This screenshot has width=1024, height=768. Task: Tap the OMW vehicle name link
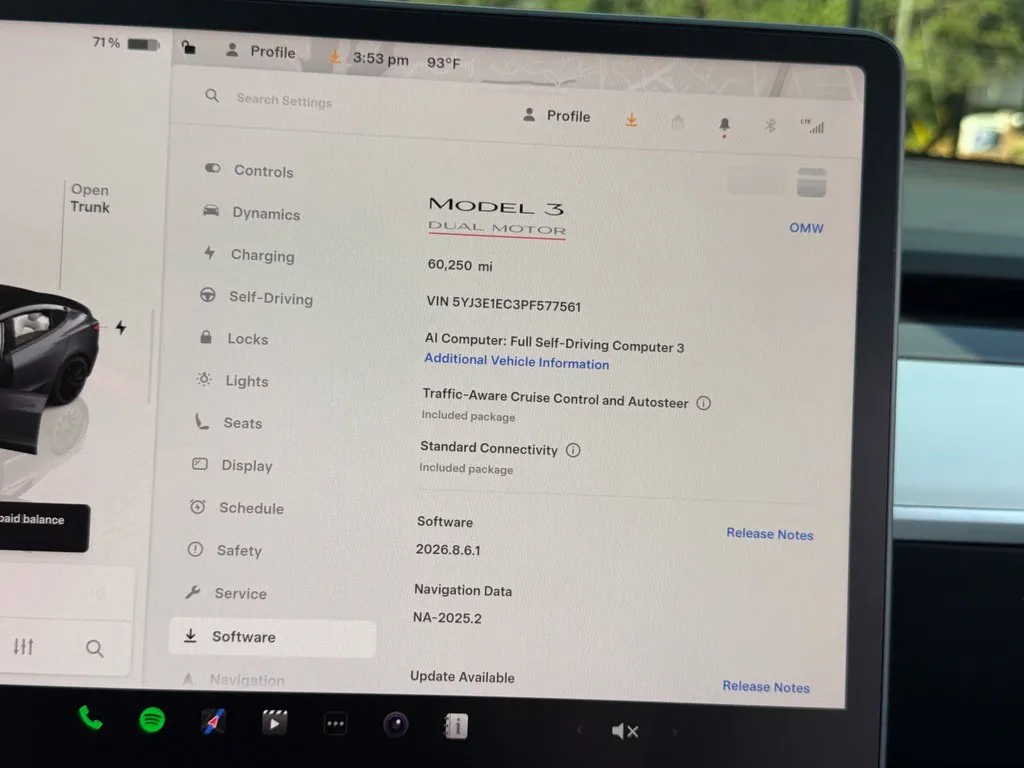point(807,228)
